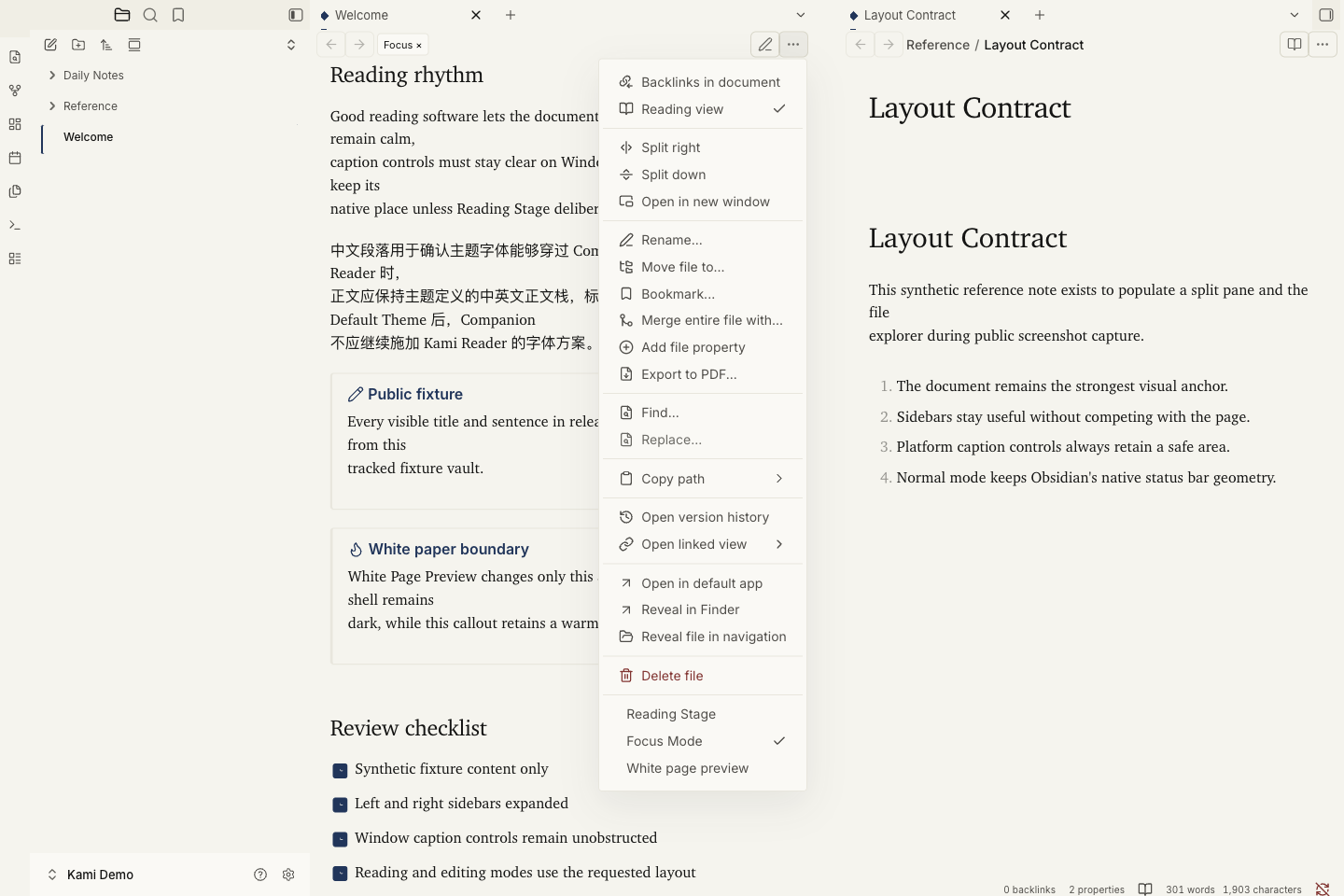The image size is (1344, 896).
Task: Select Reveal file in navigation
Action: [703, 637]
